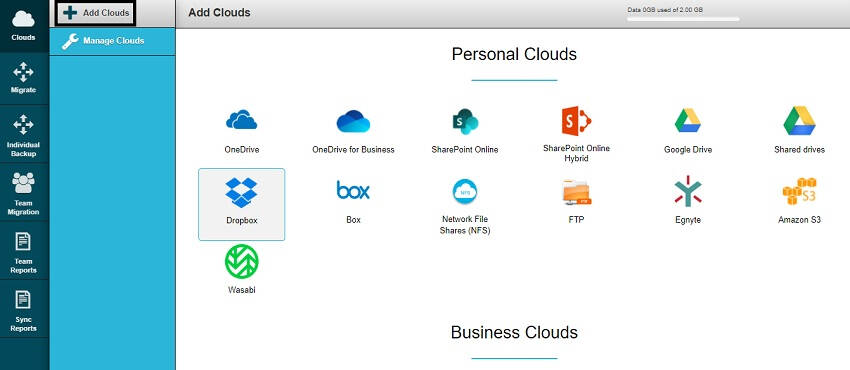The image size is (850, 370).
Task: Select the Google Drive icon
Action: click(687, 121)
